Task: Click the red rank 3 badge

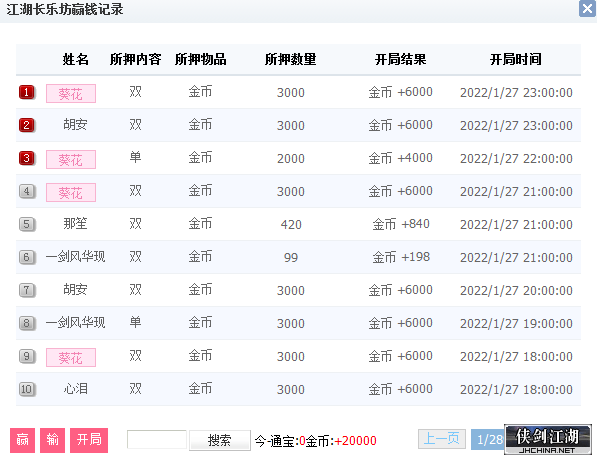Action: pyautogui.click(x=27, y=158)
